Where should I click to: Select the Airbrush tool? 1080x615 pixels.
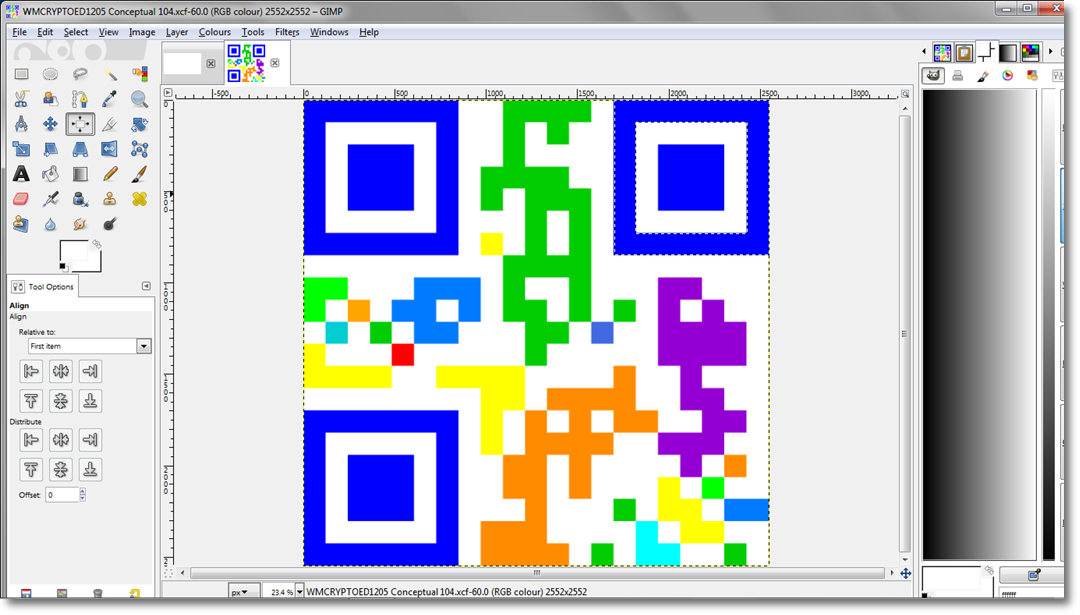click(x=50, y=199)
